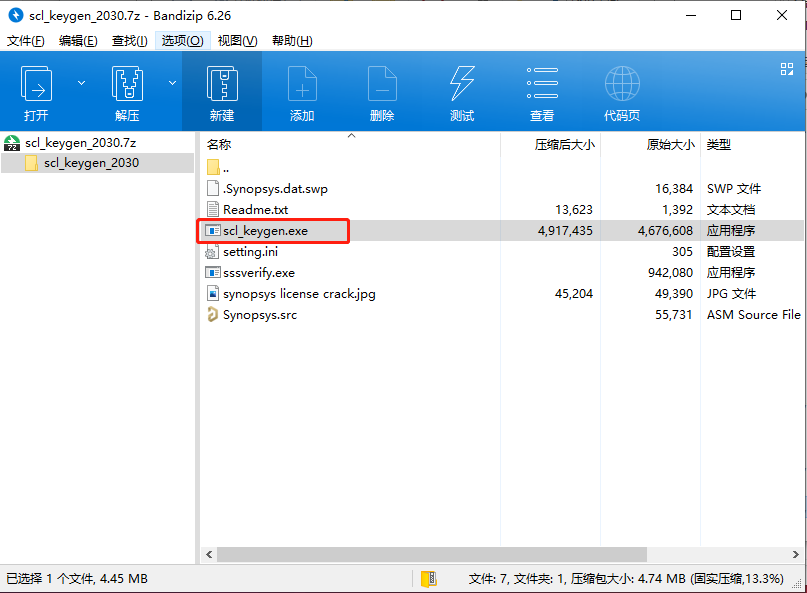807x593 pixels.
Task: Select the .Synopsys.dat.swp file
Action: [275, 189]
